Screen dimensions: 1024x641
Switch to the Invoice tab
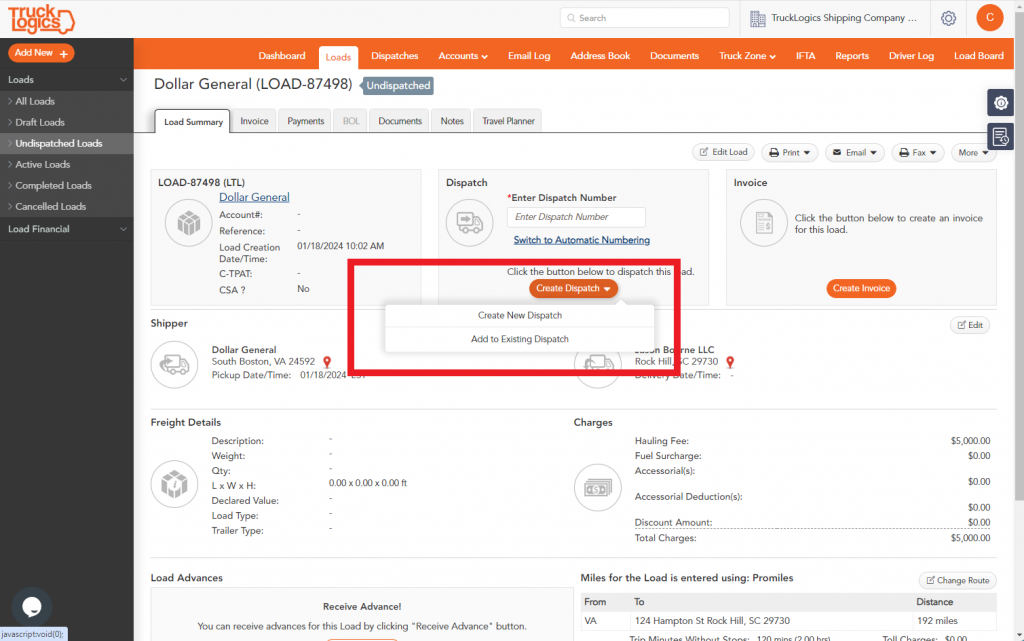(x=254, y=121)
